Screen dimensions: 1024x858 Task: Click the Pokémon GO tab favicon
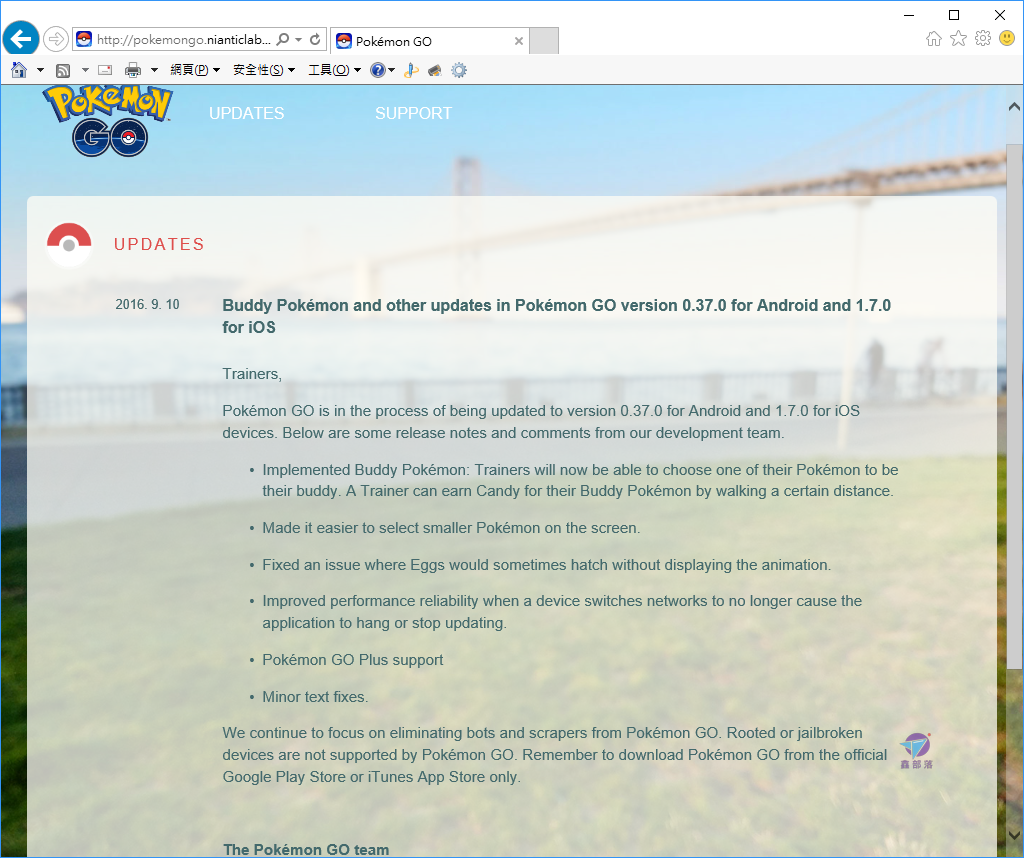pyautogui.click(x=344, y=41)
